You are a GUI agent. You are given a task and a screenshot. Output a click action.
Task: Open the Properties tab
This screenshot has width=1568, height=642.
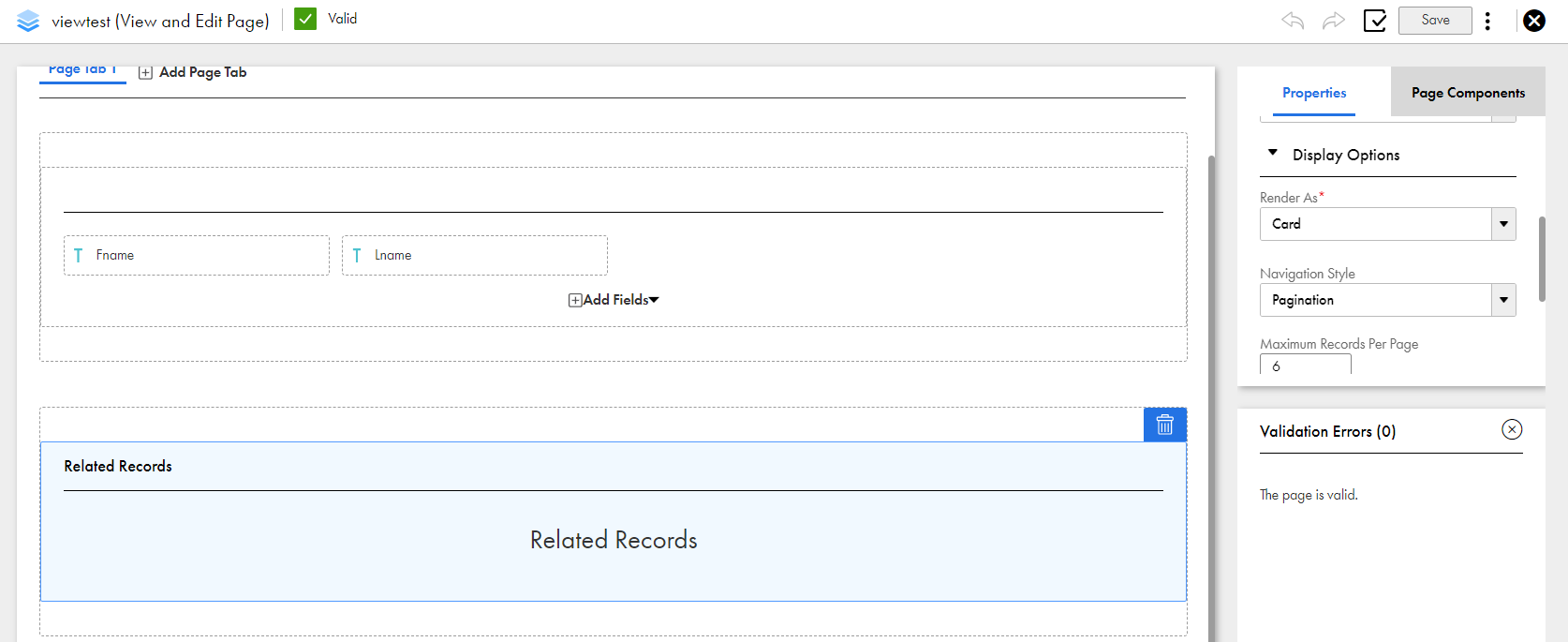[x=1314, y=93]
